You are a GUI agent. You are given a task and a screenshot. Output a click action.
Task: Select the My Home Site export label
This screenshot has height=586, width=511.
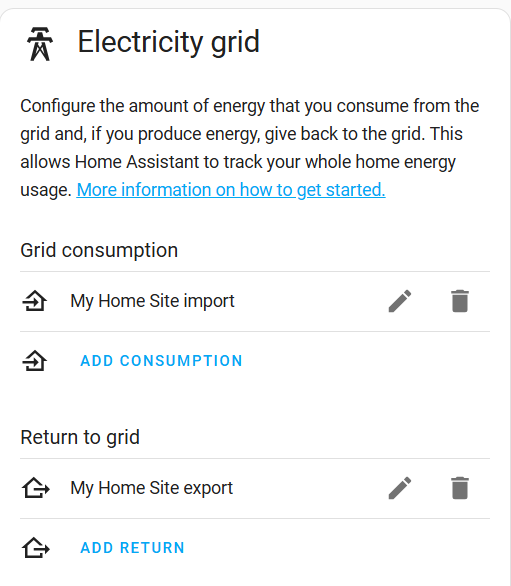152,488
